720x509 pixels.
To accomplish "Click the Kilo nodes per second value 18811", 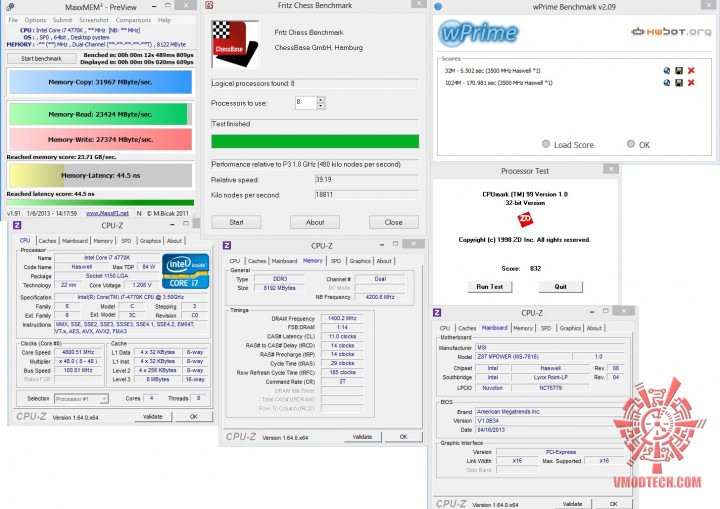I will pyautogui.click(x=366, y=195).
